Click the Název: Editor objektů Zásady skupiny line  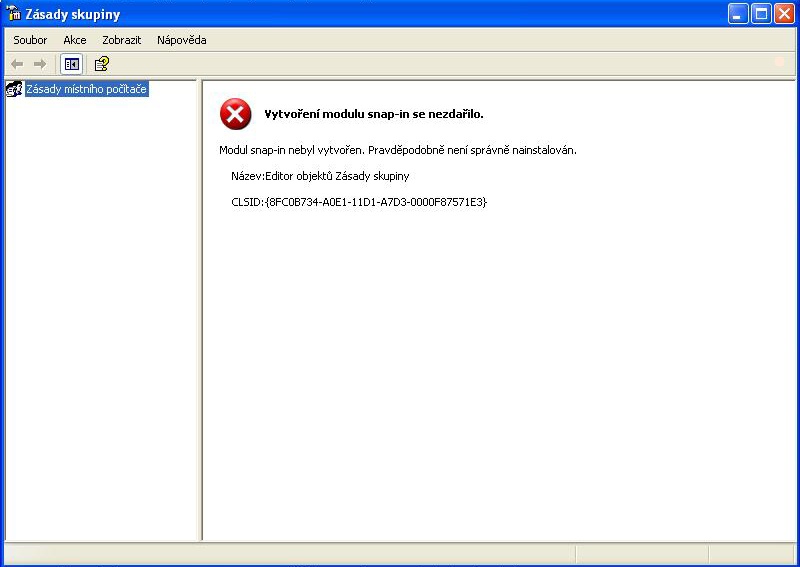point(320,176)
